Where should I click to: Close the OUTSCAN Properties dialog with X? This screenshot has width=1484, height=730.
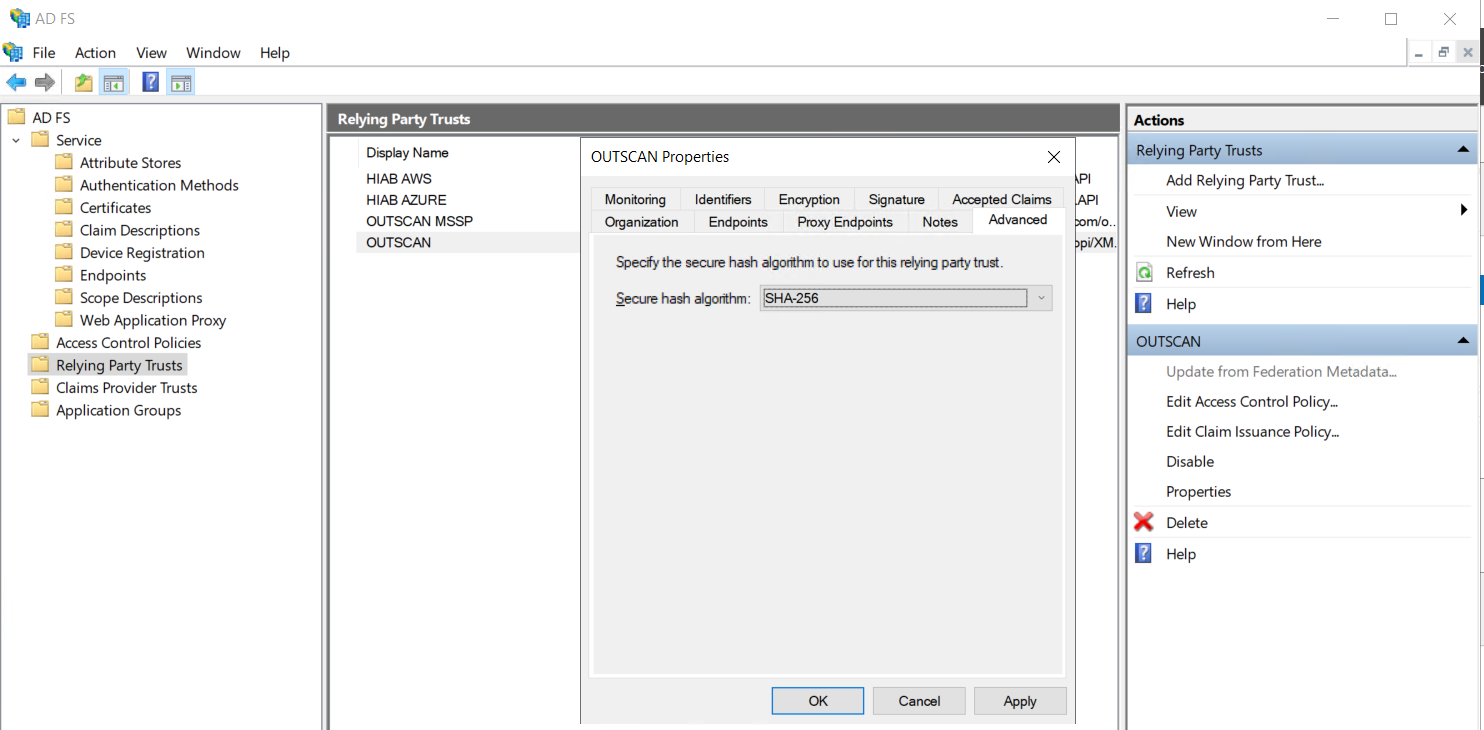[1053, 157]
